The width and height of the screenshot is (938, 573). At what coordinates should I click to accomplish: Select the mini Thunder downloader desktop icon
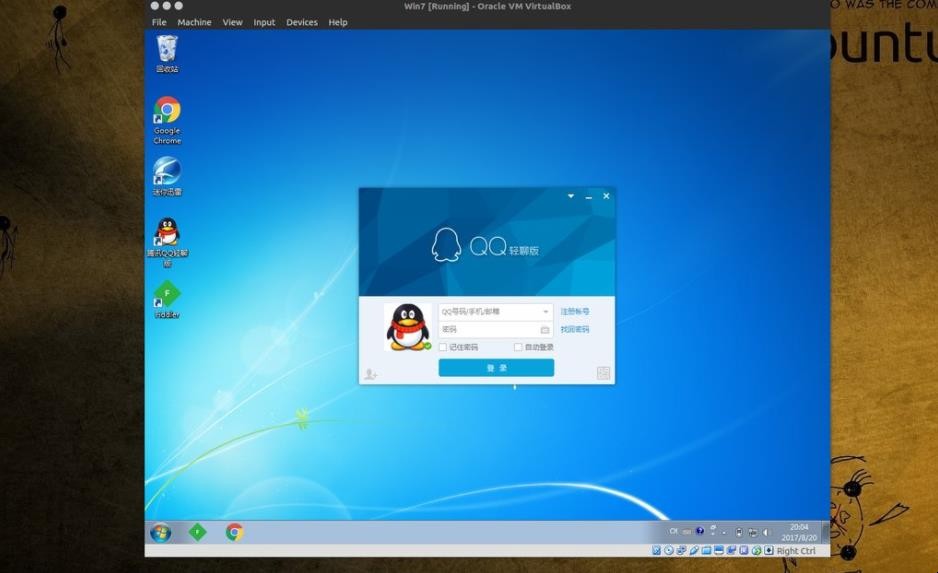click(167, 176)
